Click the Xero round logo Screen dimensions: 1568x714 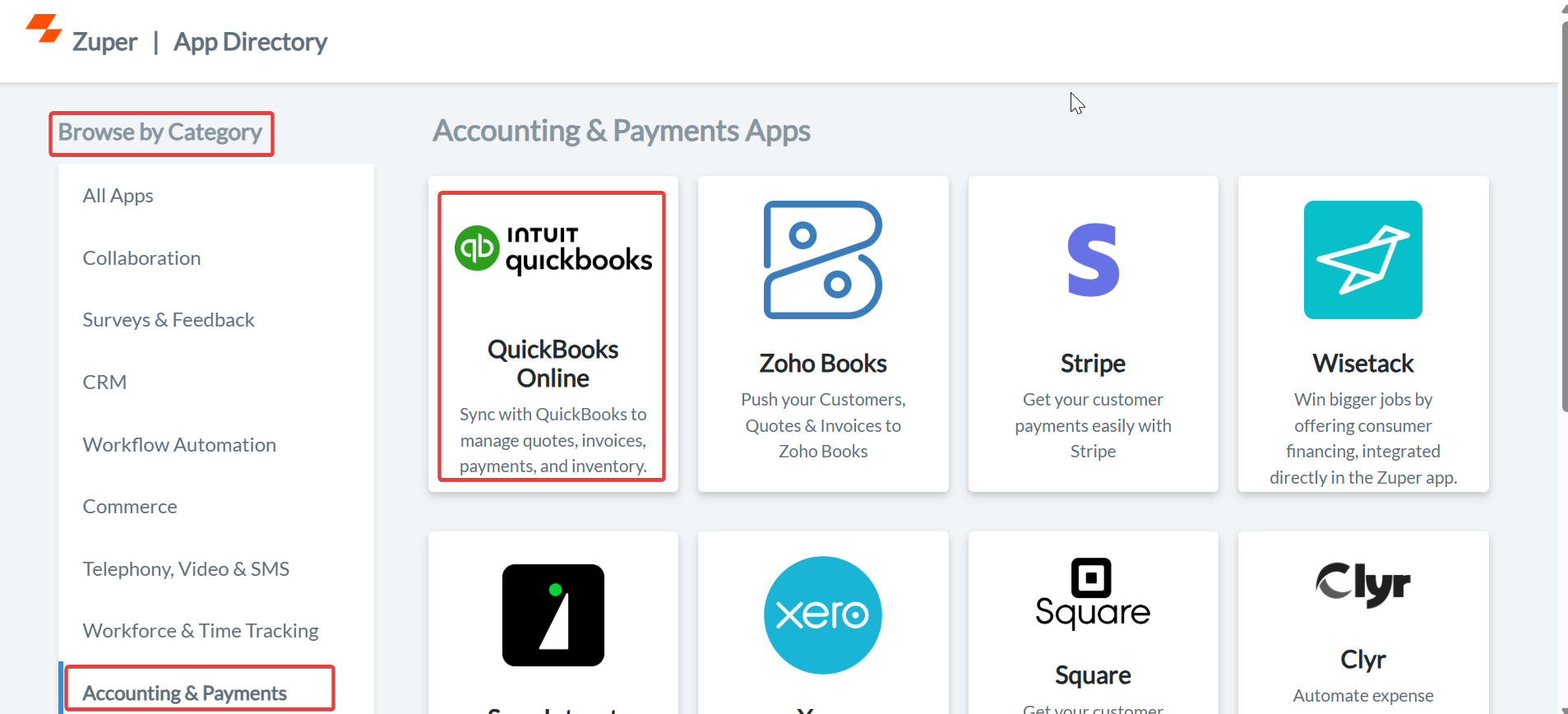[823, 615]
